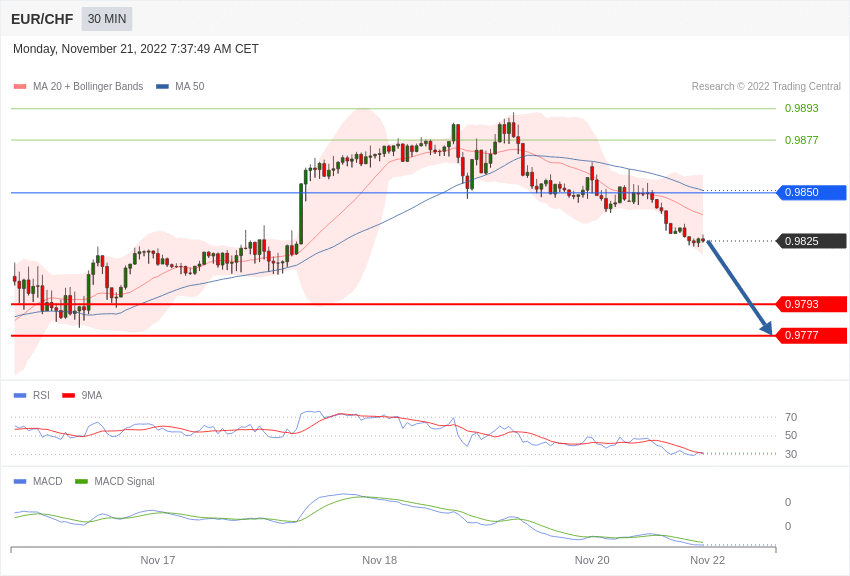Click the MACD Signal legend label

[x=124, y=481]
